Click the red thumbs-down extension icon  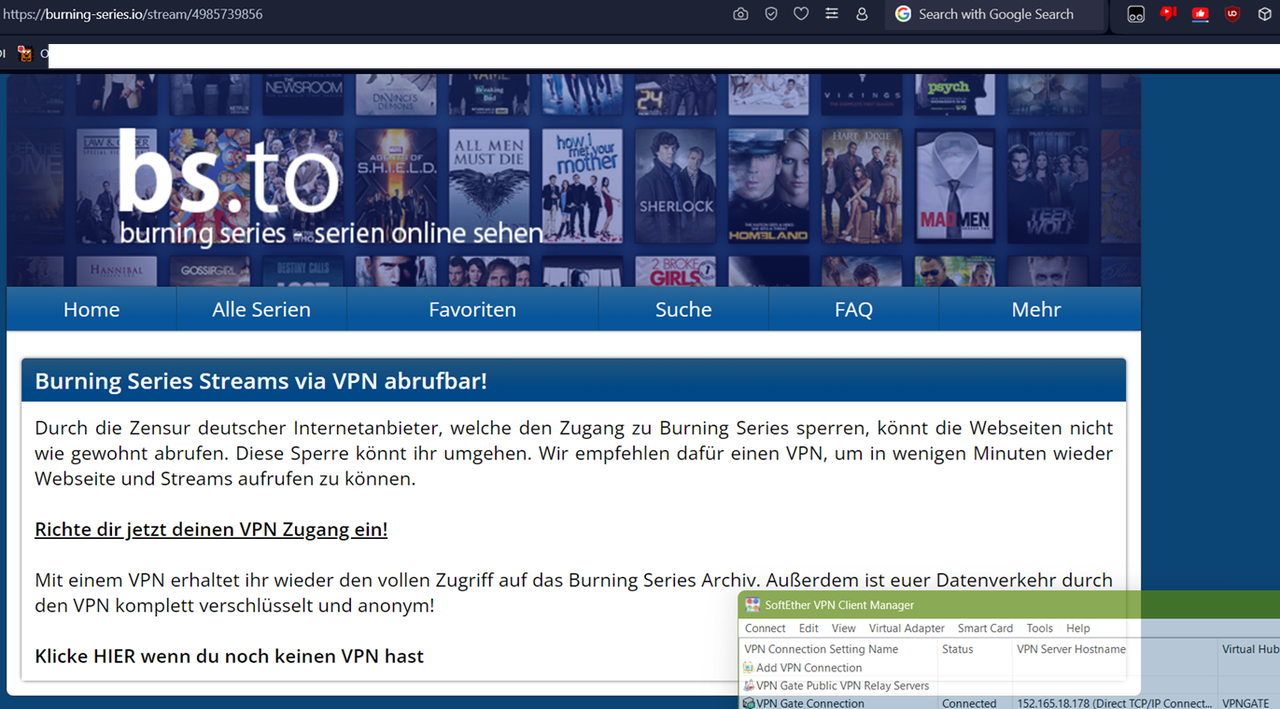[x=1168, y=14]
